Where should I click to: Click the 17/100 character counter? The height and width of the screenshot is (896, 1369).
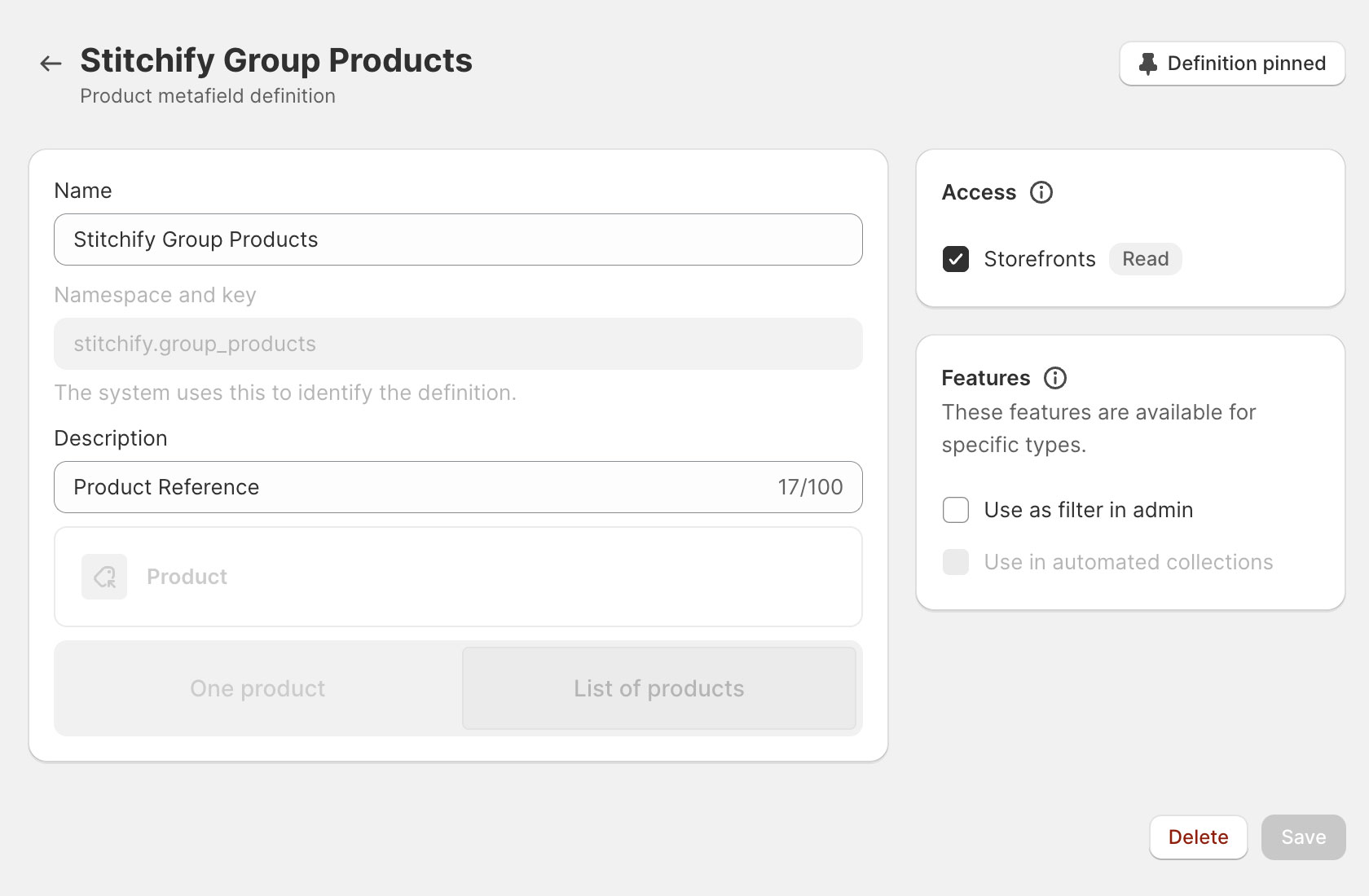pos(810,487)
